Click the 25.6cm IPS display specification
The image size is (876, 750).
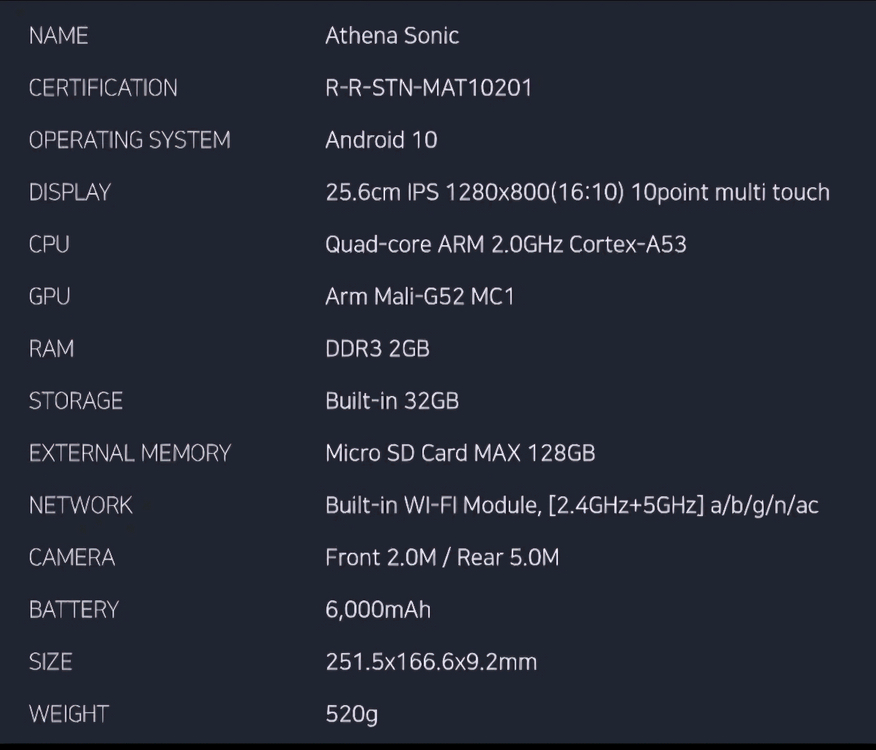pos(577,192)
